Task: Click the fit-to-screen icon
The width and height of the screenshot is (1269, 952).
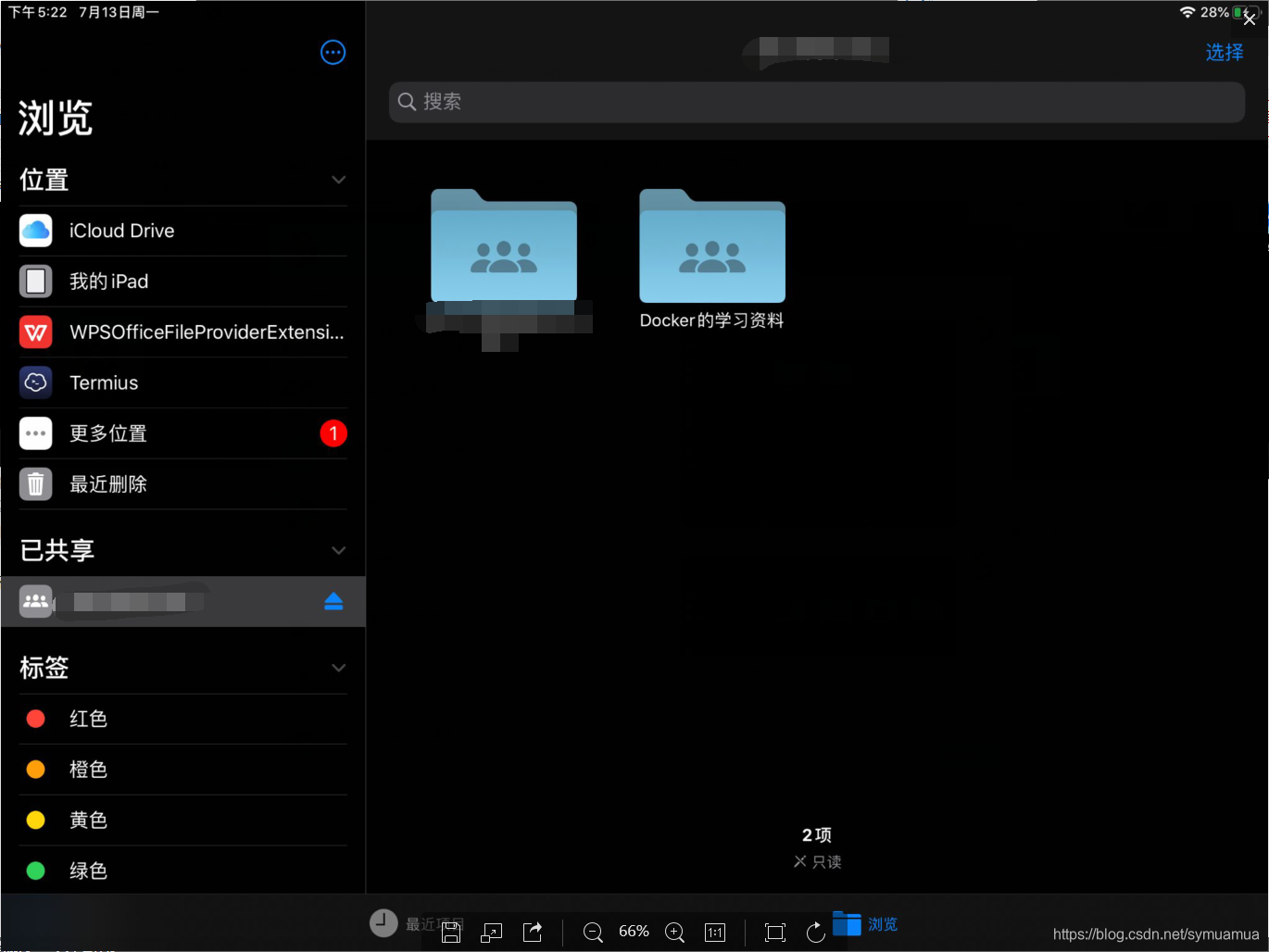Action: (775, 933)
